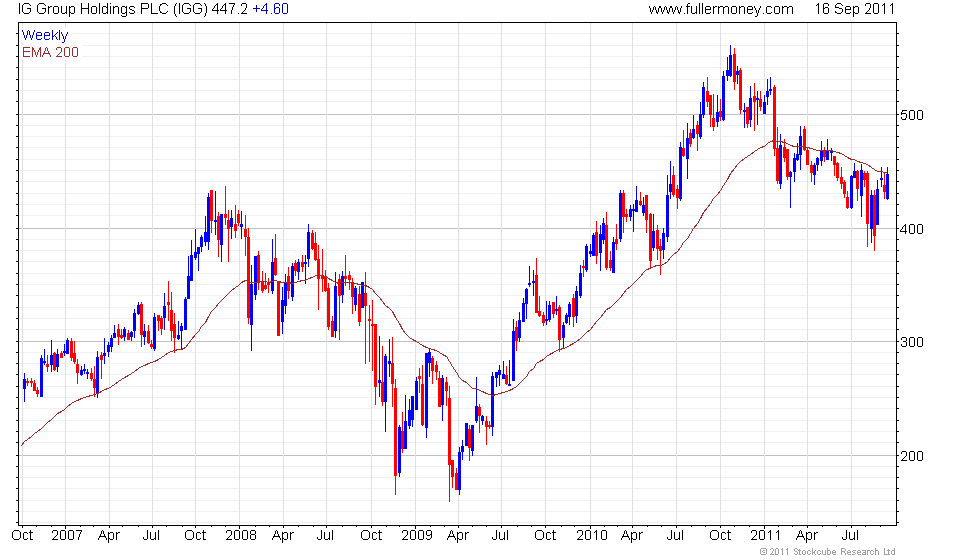980x560 pixels.
Task: Click the Apr label following 2008
Action: 283,536
